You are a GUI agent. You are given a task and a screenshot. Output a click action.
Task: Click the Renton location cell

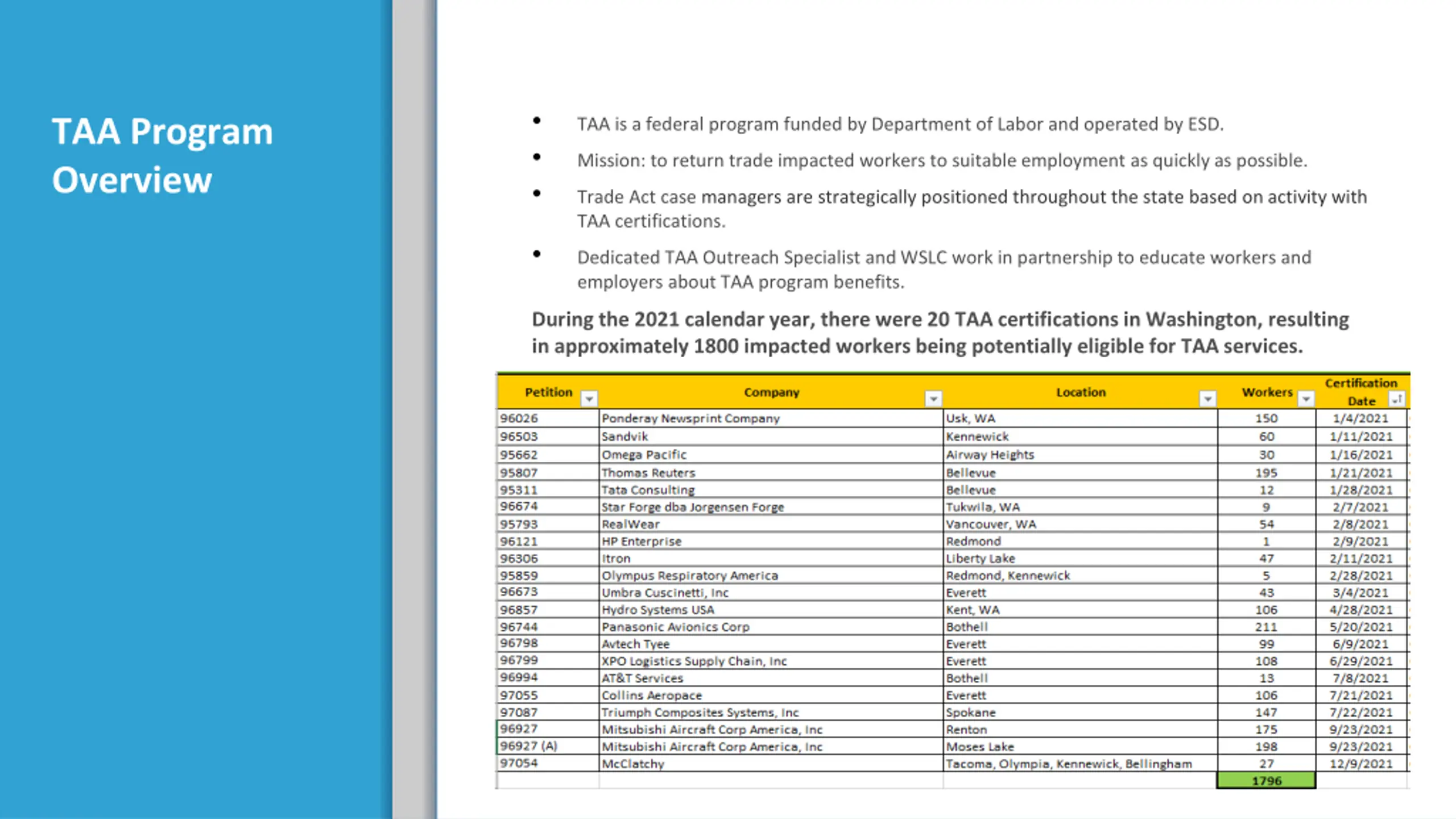pos(1081,729)
